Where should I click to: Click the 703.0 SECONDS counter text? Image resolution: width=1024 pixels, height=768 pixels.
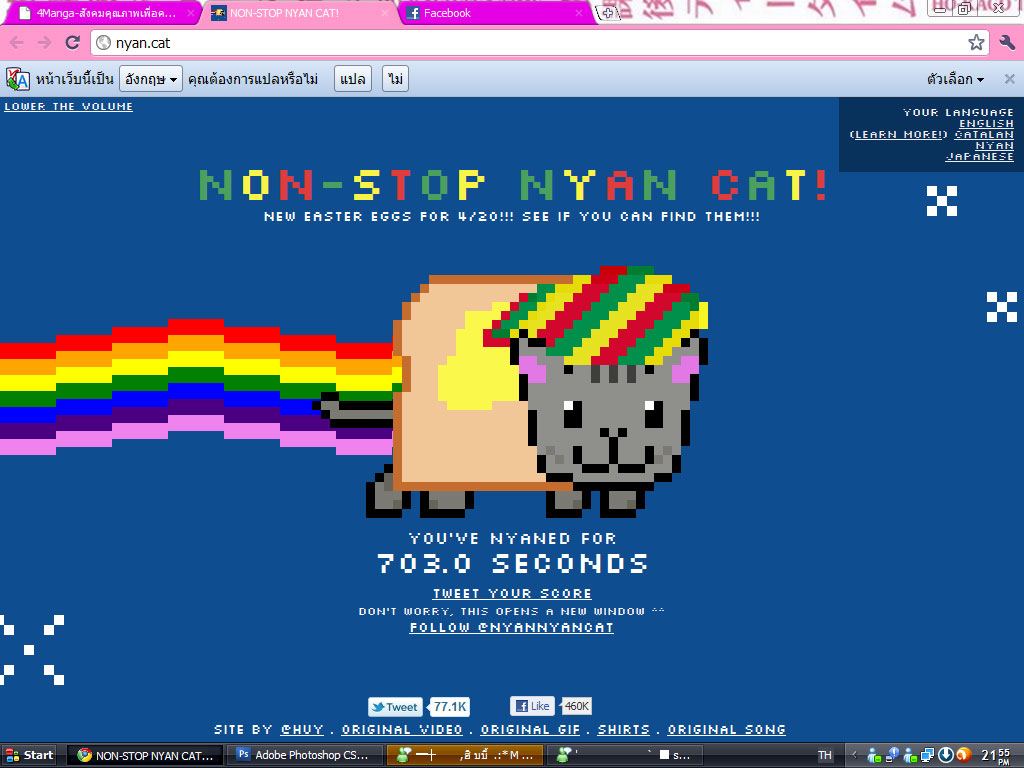coord(513,564)
